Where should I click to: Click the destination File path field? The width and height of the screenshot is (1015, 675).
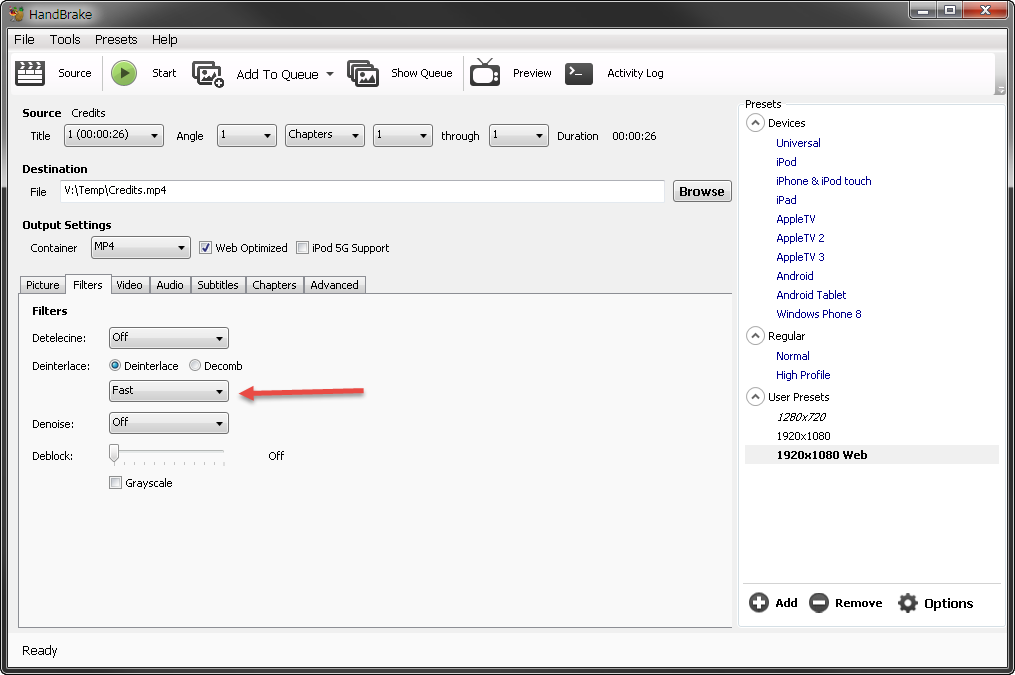coord(362,191)
